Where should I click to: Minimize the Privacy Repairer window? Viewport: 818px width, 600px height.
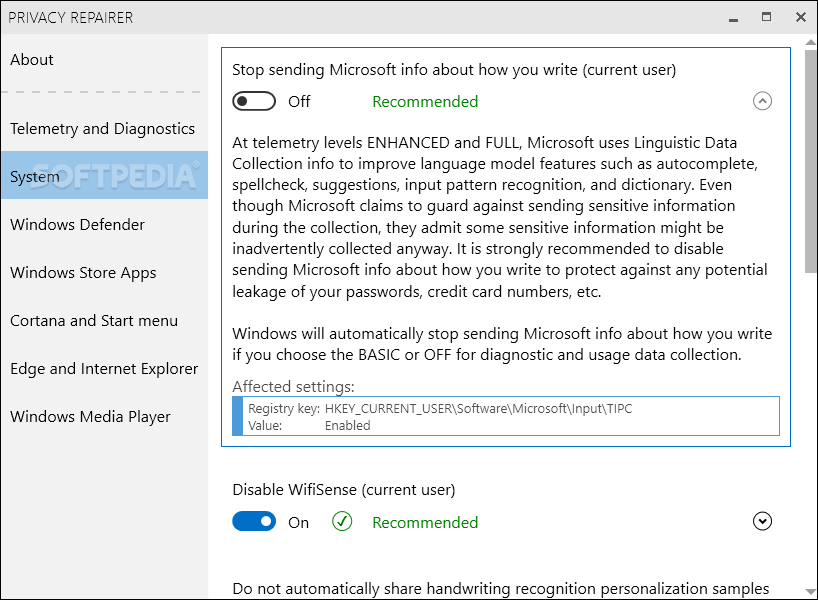coord(733,18)
